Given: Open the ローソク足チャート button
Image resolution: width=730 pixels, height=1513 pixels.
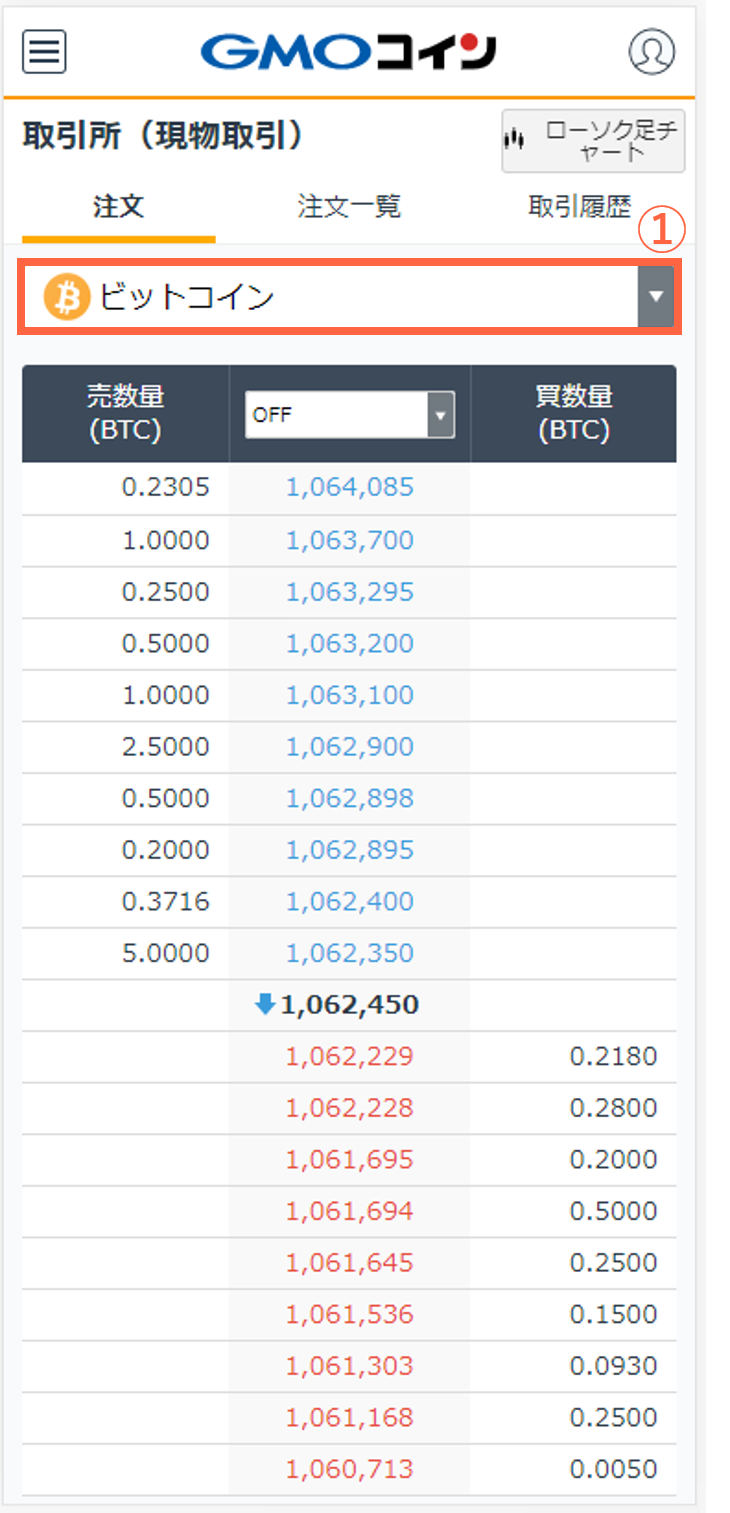Looking at the screenshot, I should pyautogui.click(x=593, y=141).
